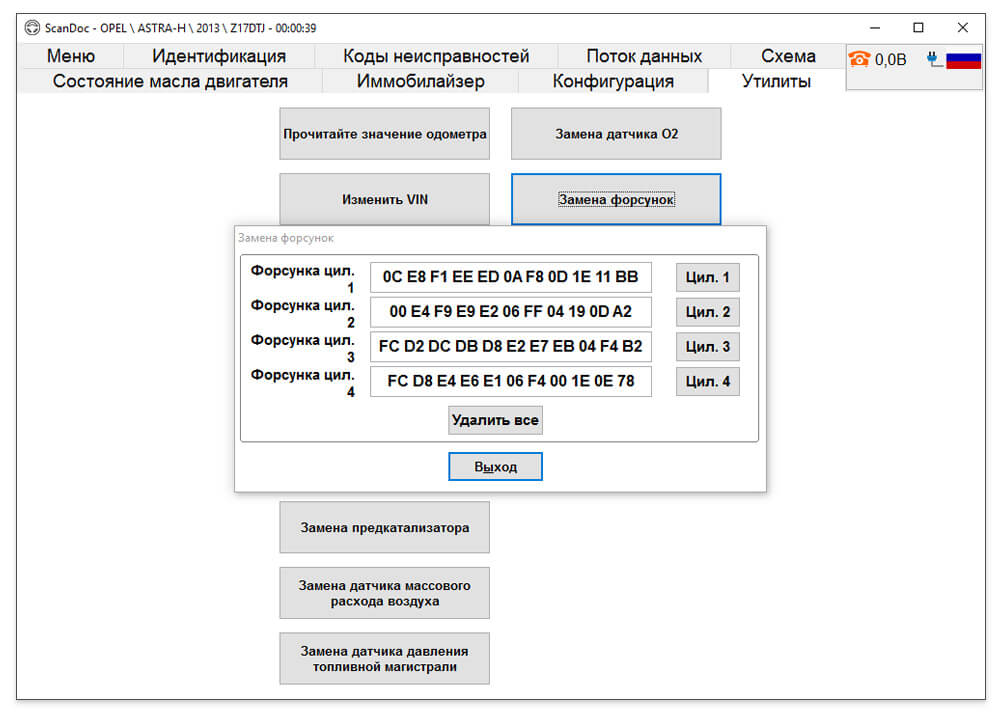Click Замена датчика массового расхода воздуха
This screenshot has height=715, width=1000.
[385, 593]
